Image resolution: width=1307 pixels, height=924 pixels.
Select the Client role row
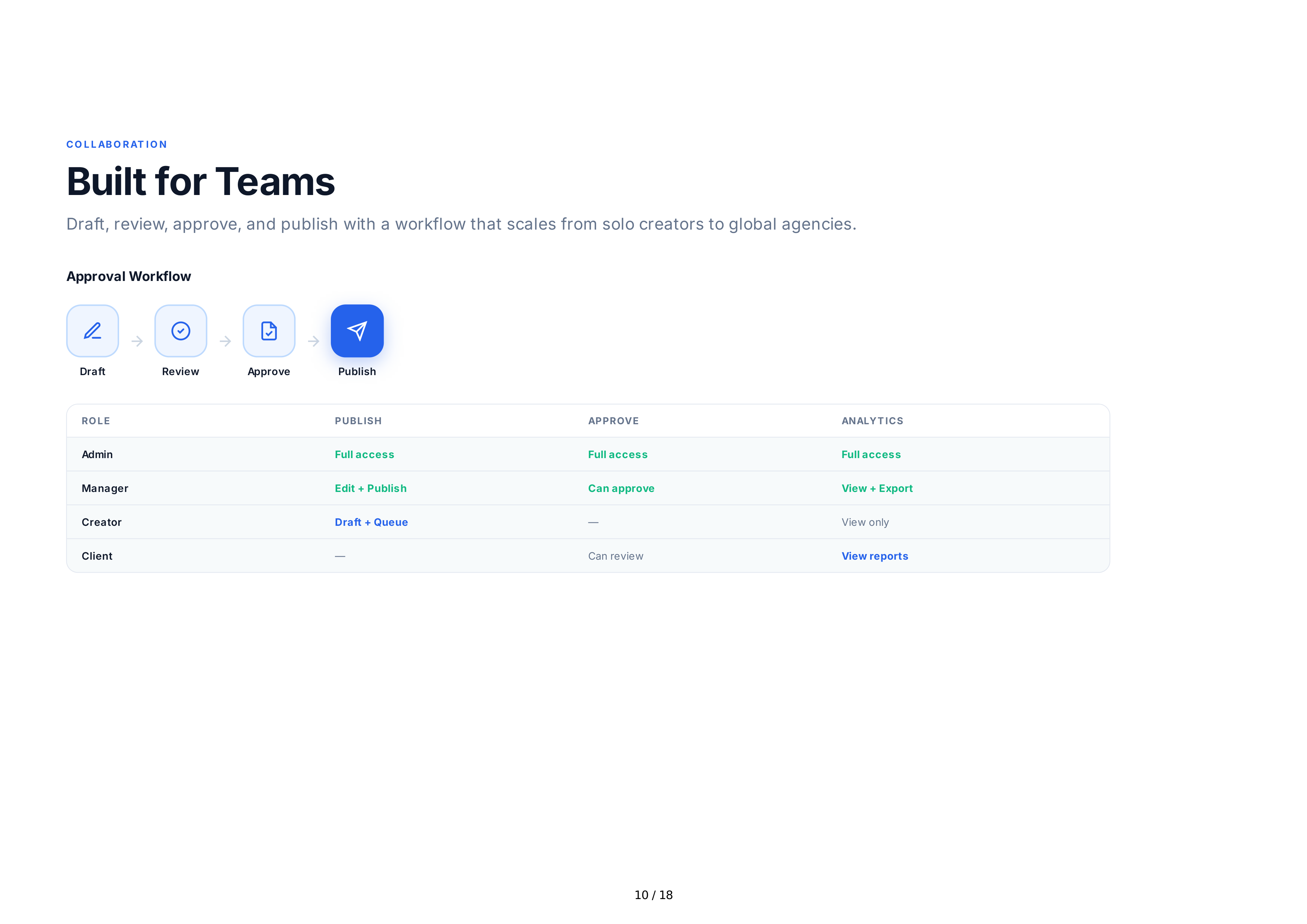click(588, 556)
